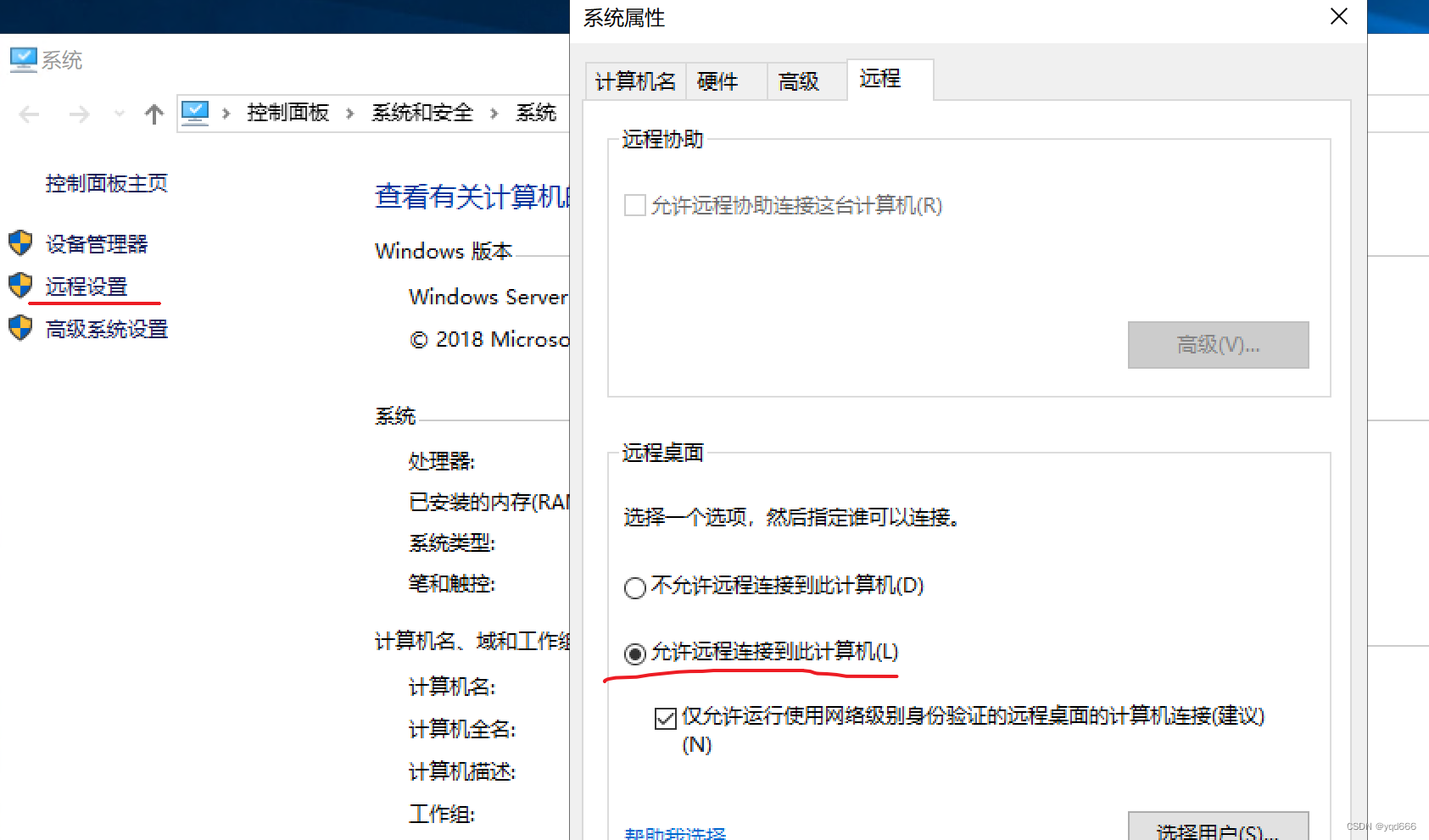
Task: Open 控制面板主页 link
Action: pos(106,183)
